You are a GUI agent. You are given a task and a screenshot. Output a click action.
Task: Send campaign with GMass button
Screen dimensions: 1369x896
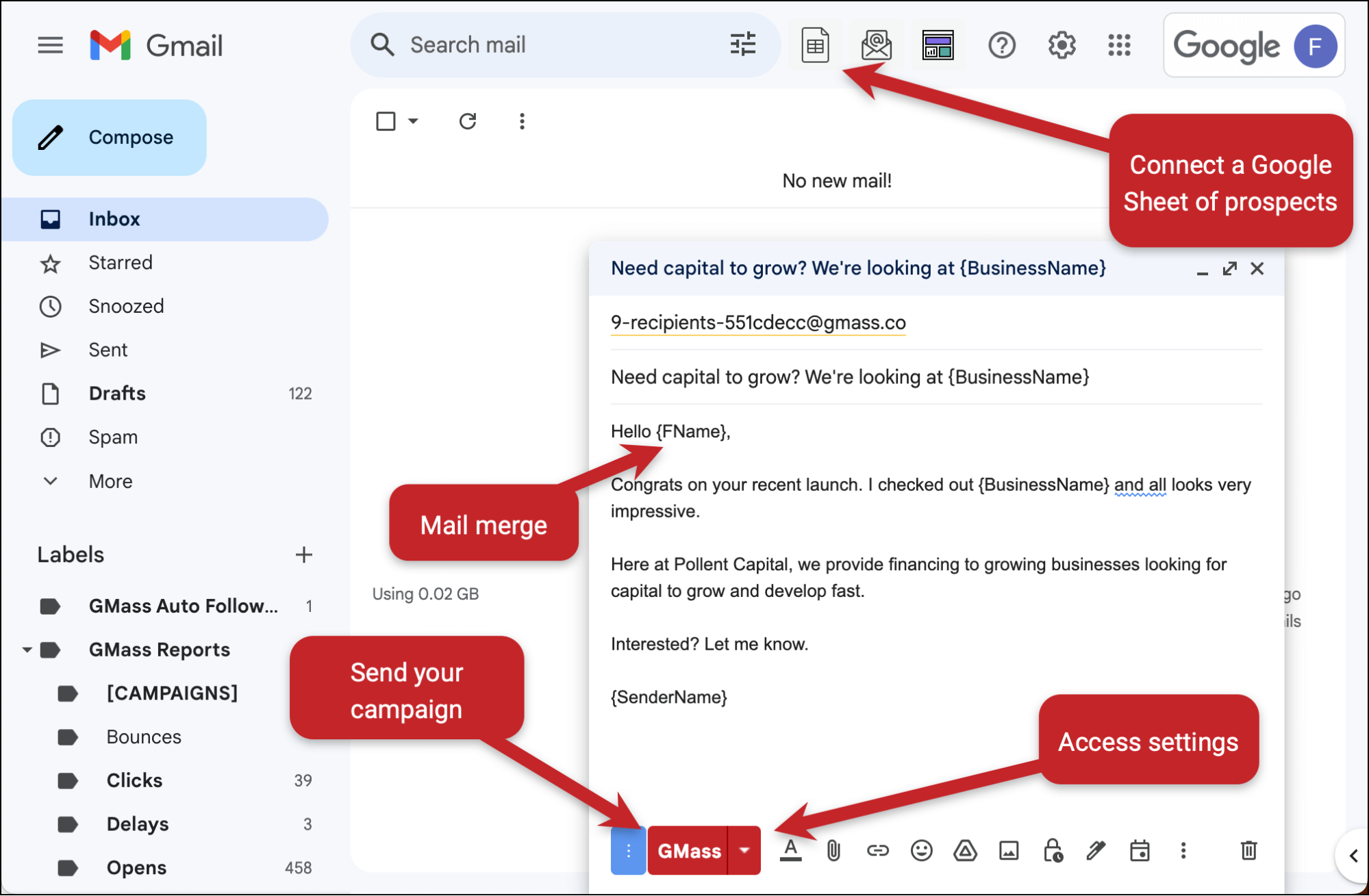click(x=688, y=850)
